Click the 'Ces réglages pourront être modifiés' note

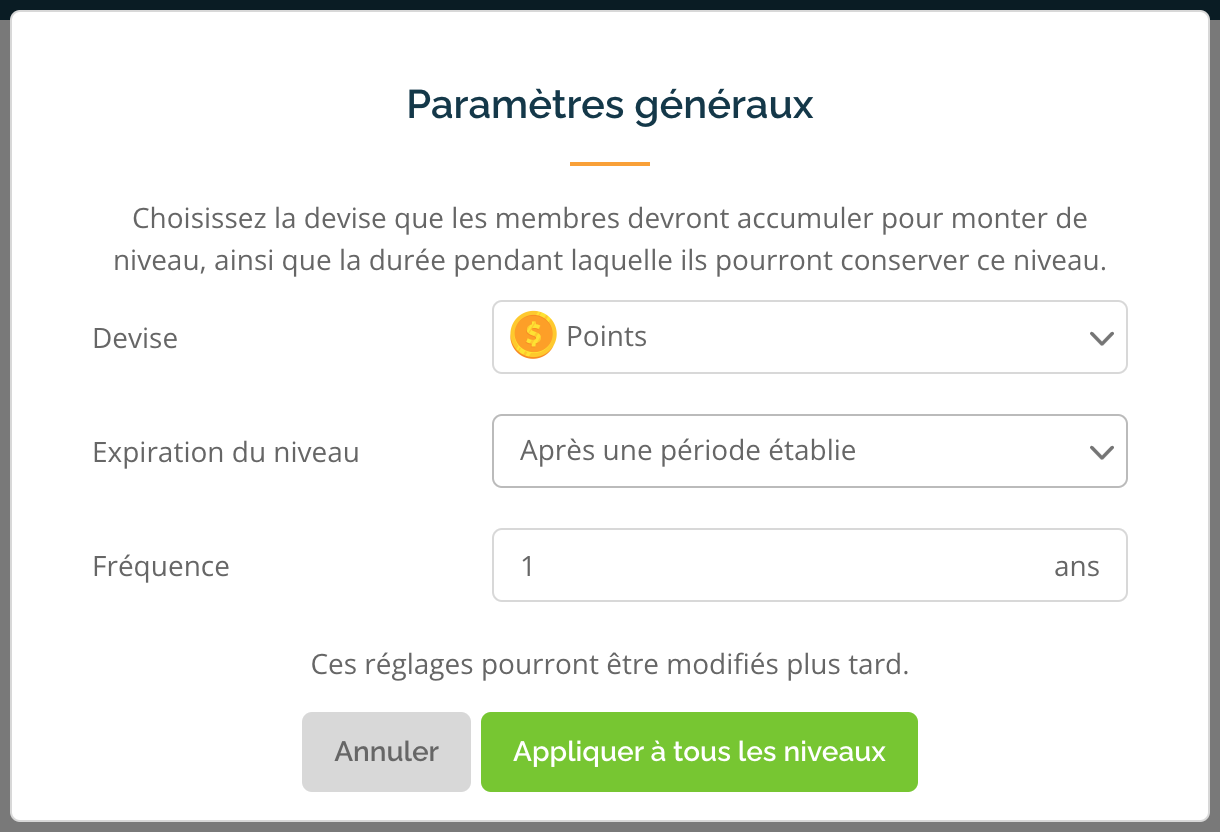pyautogui.click(x=610, y=665)
